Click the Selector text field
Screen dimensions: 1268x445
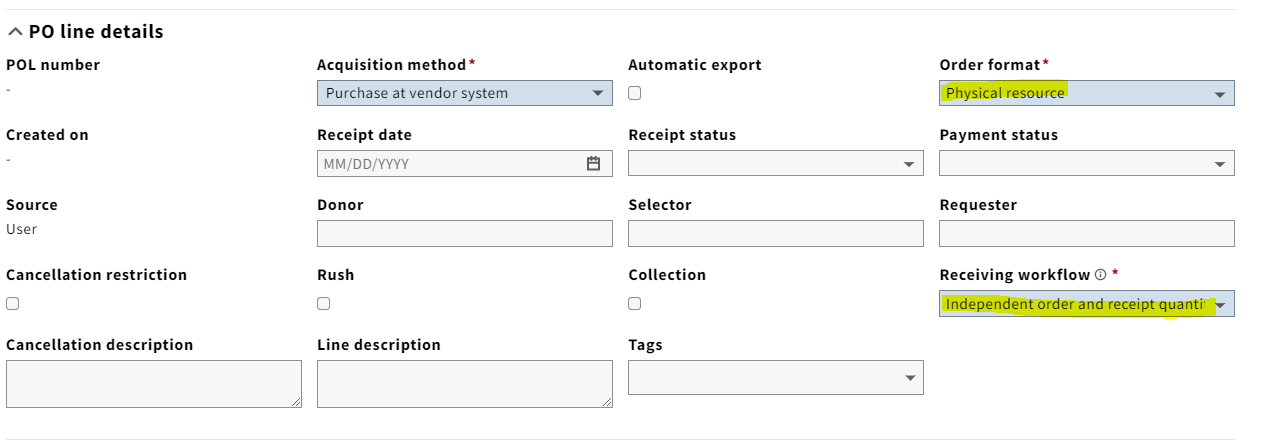pyautogui.click(x=776, y=233)
